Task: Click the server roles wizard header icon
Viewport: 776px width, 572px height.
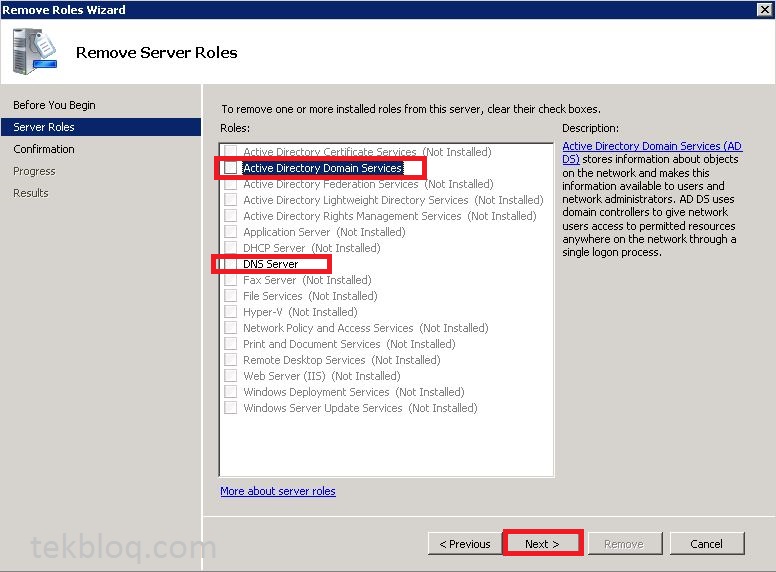Action: [34, 51]
